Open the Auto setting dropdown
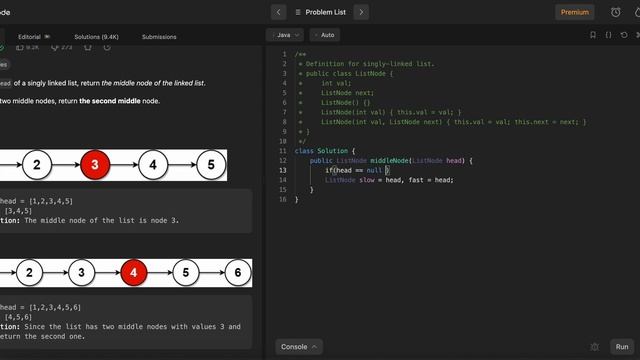640x360 pixels. tap(325, 35)
